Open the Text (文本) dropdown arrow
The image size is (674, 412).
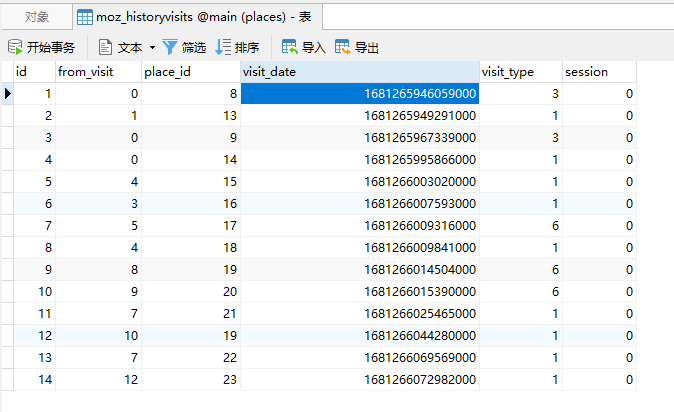click(x=152, y=47)
